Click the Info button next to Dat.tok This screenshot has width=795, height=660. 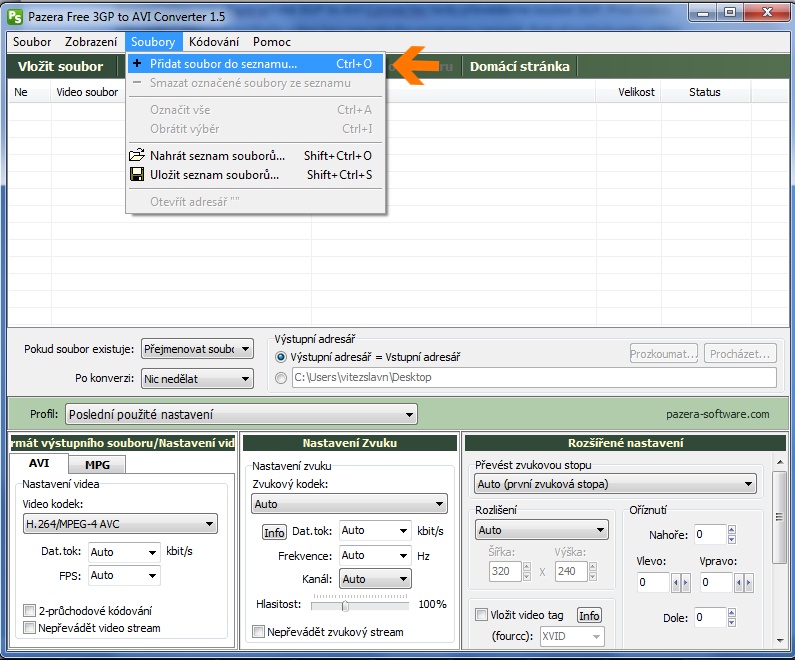tap(274, 532)
